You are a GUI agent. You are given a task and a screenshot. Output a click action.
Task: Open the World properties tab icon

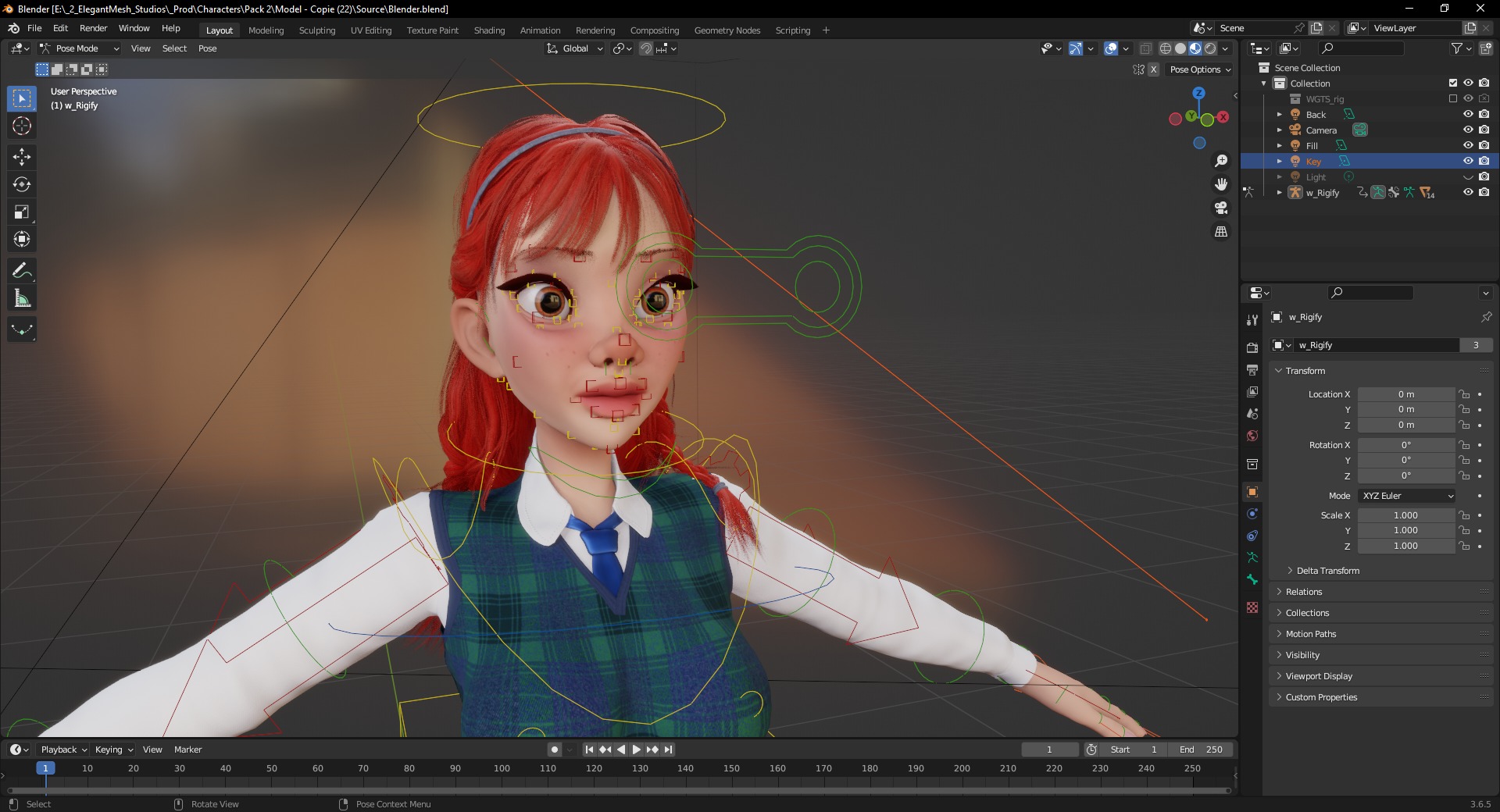(x=1252, y=436)
